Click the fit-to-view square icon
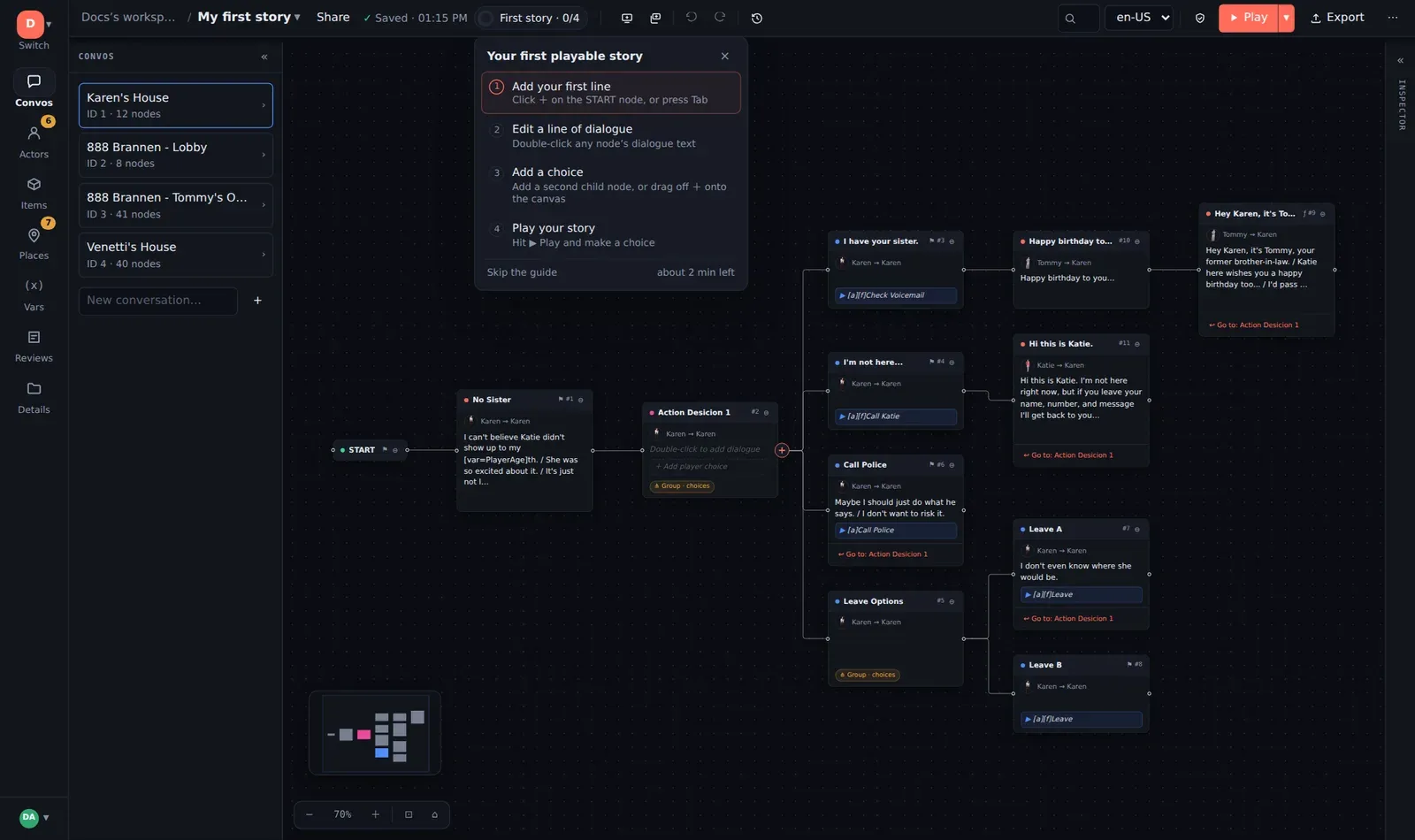Viewport: 1415px width, 840px height. pyautogui.click(x=409, y=814)
